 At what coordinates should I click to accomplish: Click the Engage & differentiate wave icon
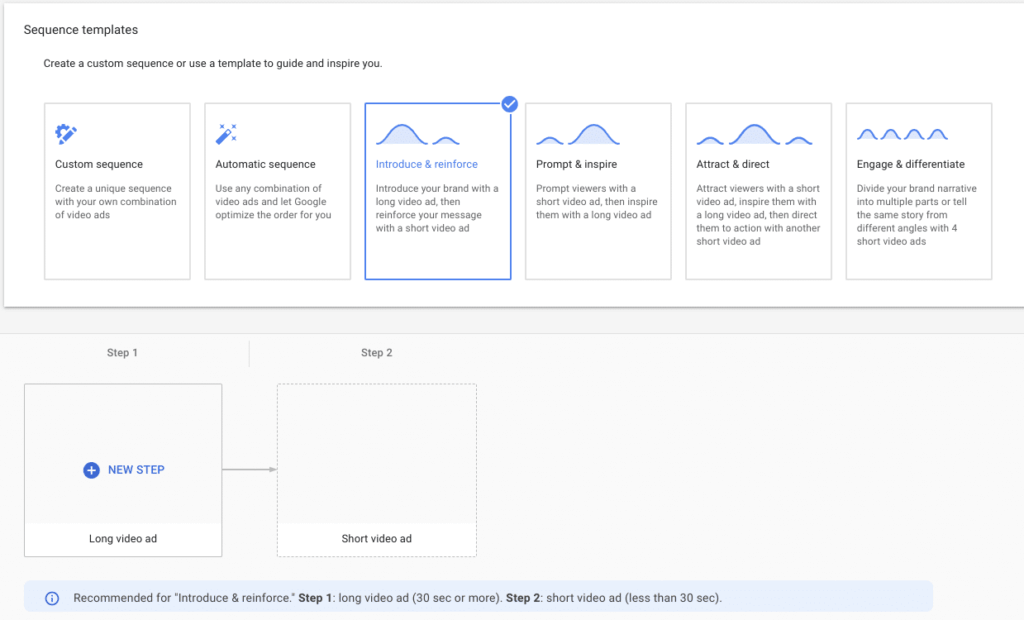(x=902, y=134)
